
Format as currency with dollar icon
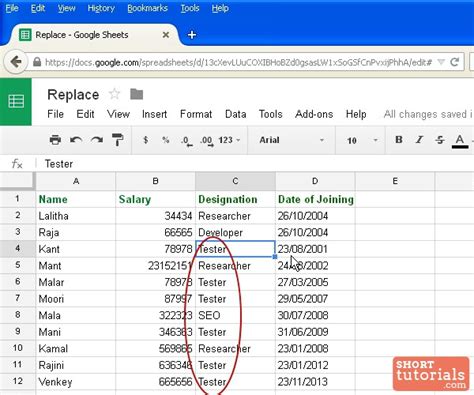145,140
